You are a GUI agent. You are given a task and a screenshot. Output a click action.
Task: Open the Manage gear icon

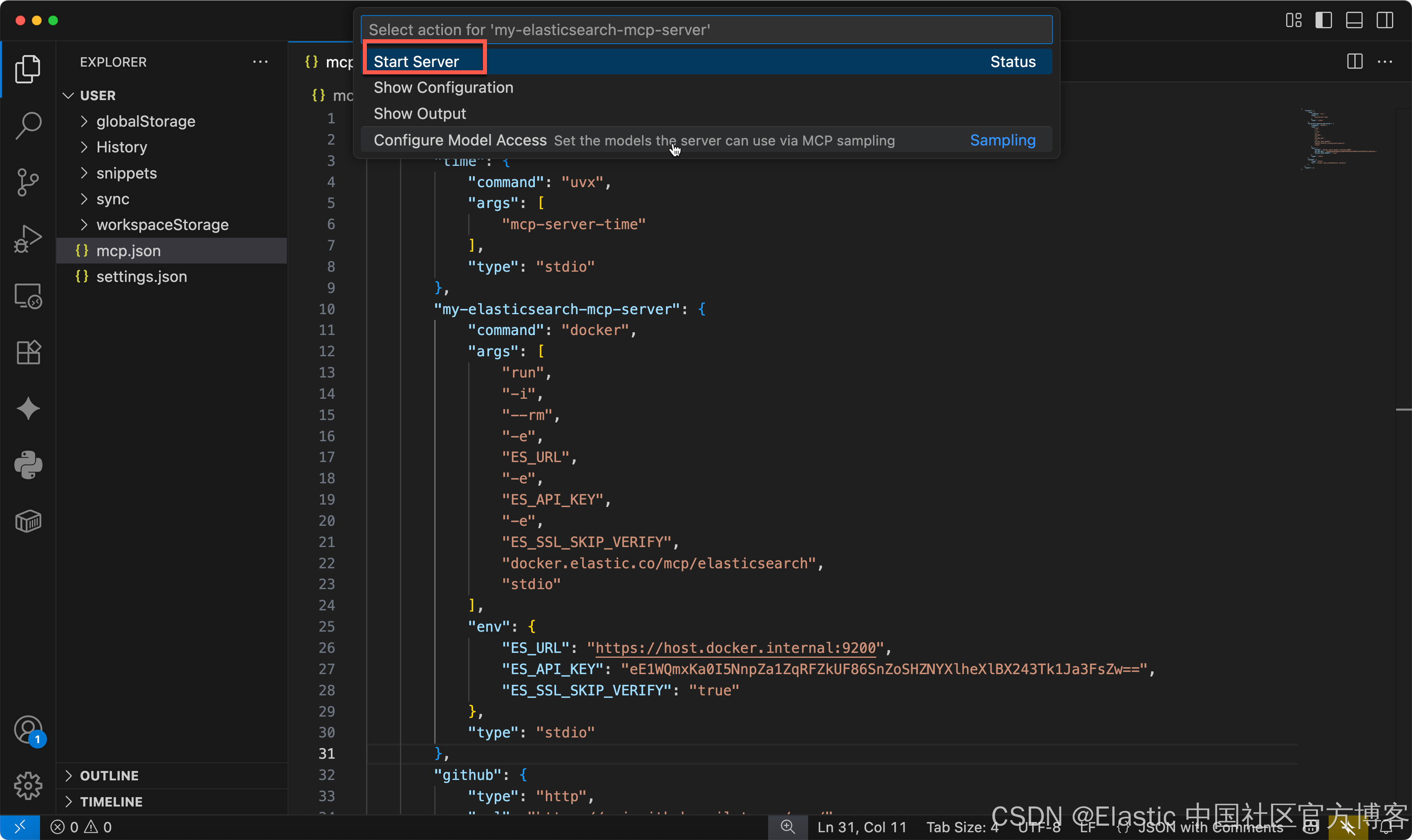(28, 786)
